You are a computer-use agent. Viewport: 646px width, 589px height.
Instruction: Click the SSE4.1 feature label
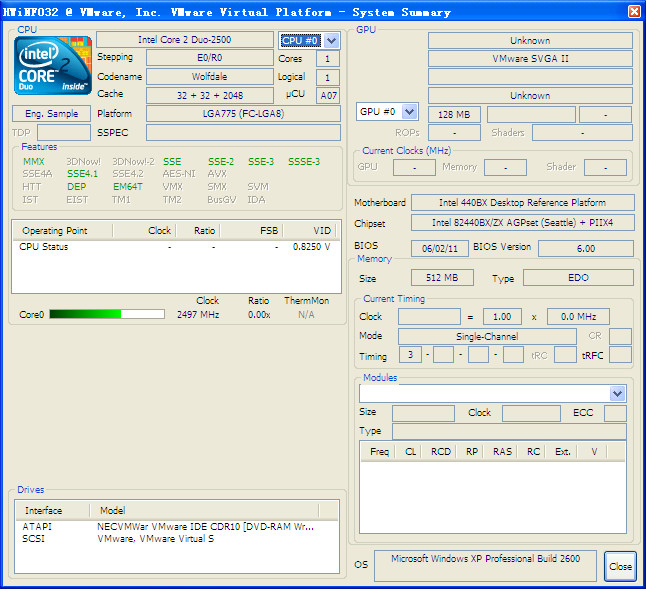point(82,174)
